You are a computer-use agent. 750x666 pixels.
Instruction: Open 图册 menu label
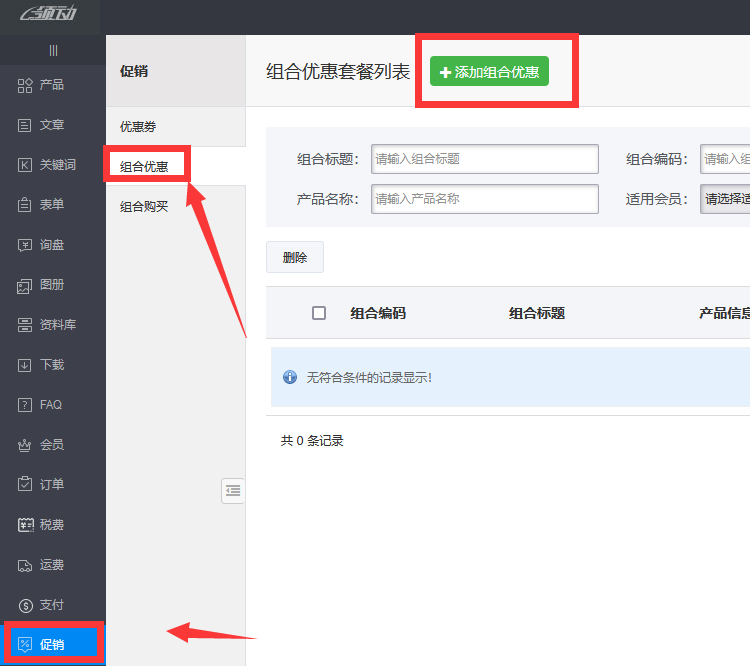click(x=52, y=285)
